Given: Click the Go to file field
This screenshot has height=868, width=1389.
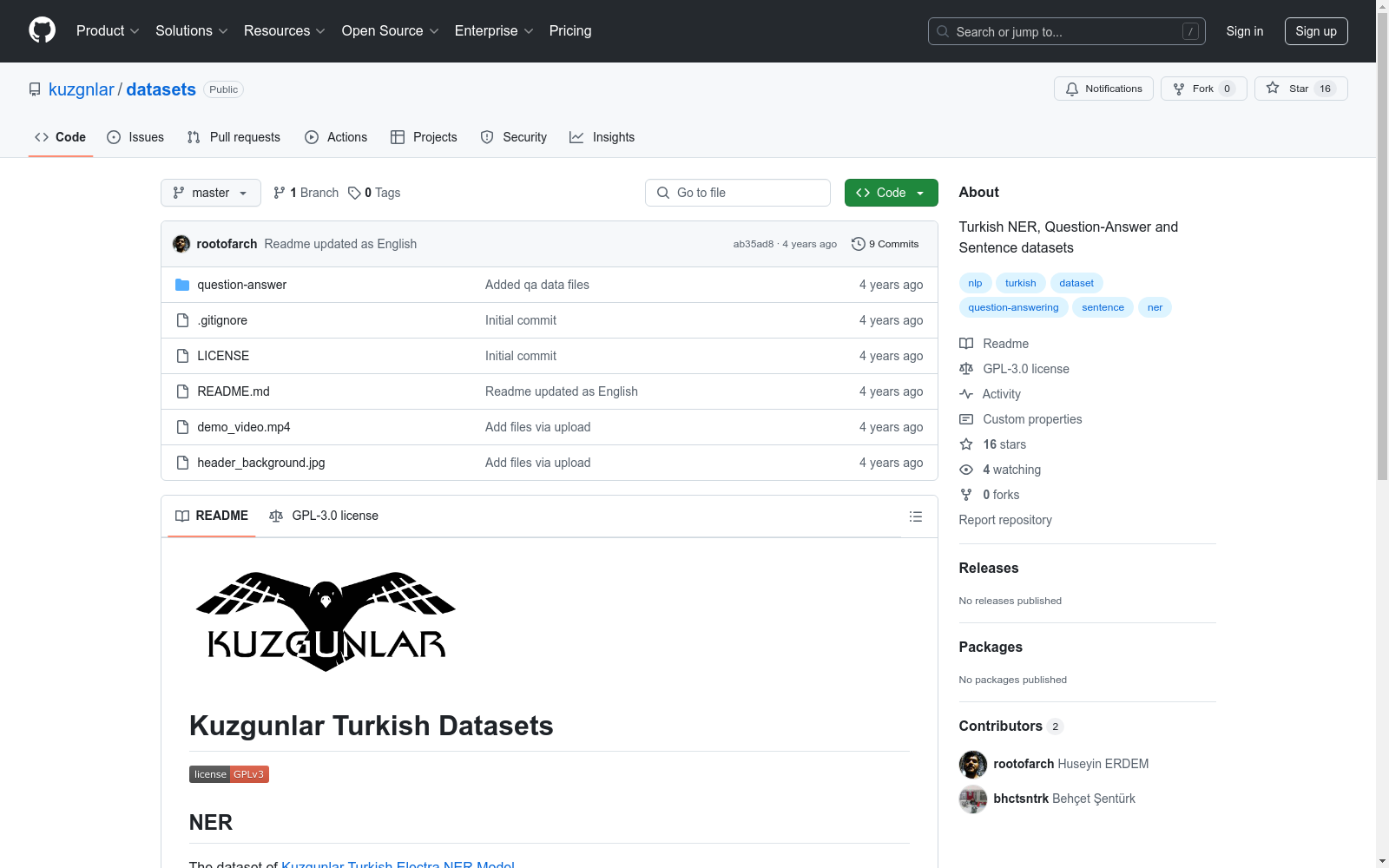Looking at the screenshot, I should tap(738, 193).
